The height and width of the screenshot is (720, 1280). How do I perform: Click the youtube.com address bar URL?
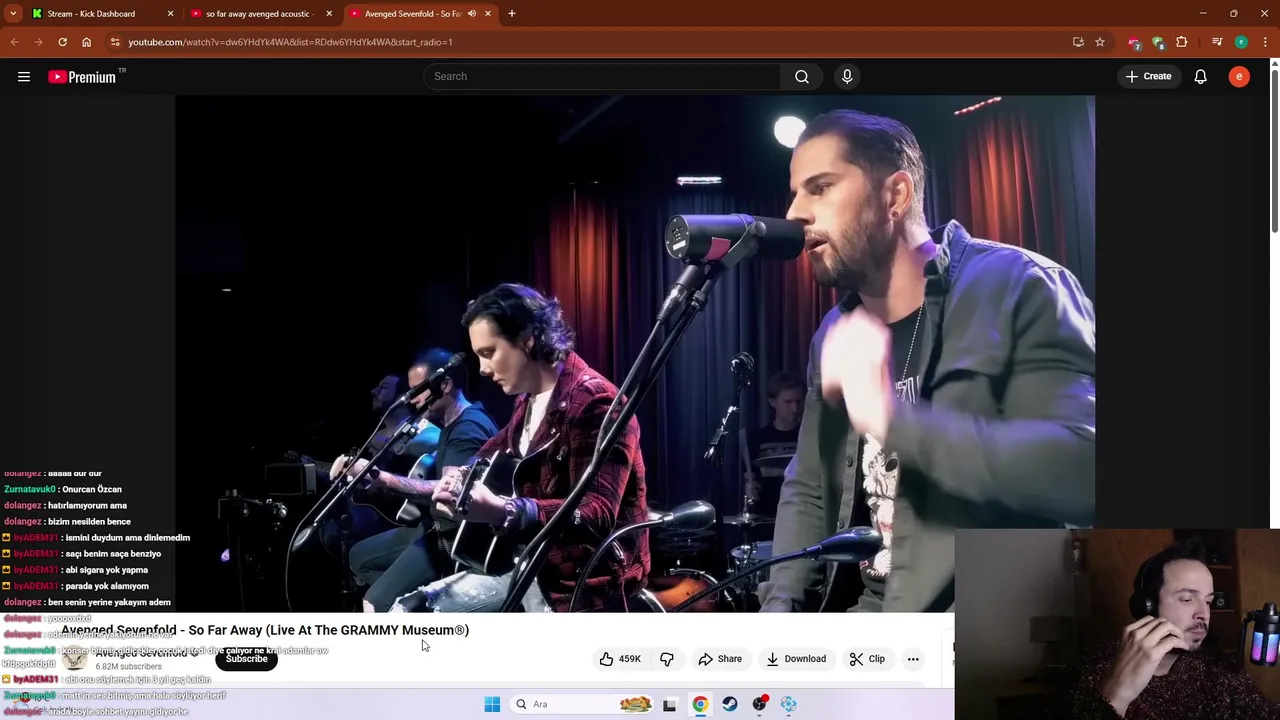[x=290, y=42]
